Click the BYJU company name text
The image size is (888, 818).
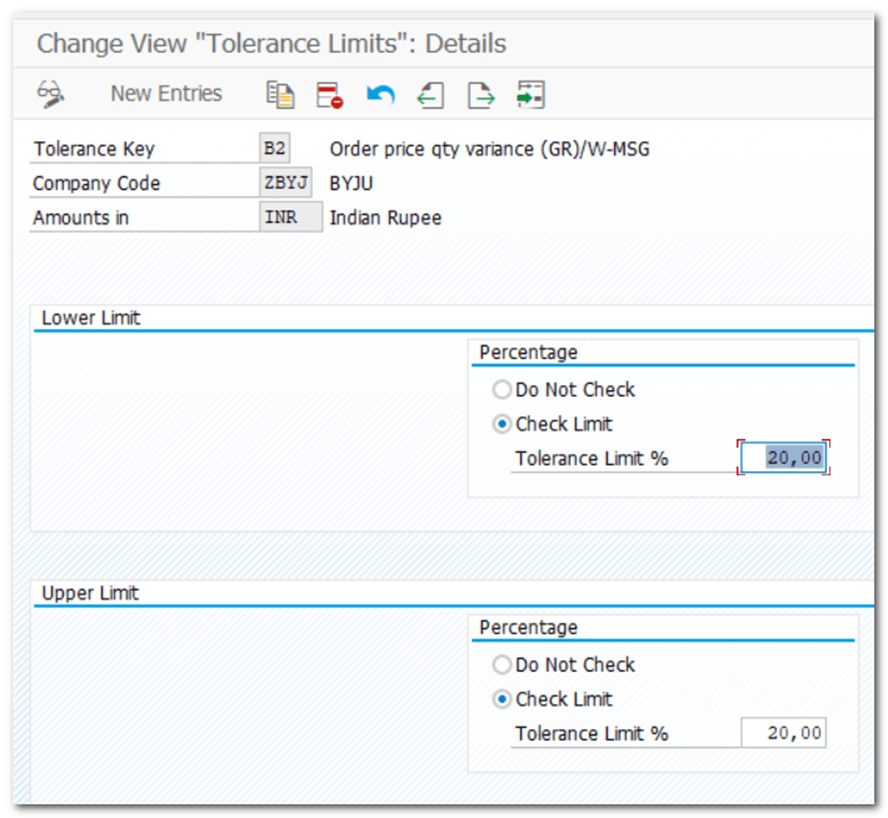click(351, 184)
